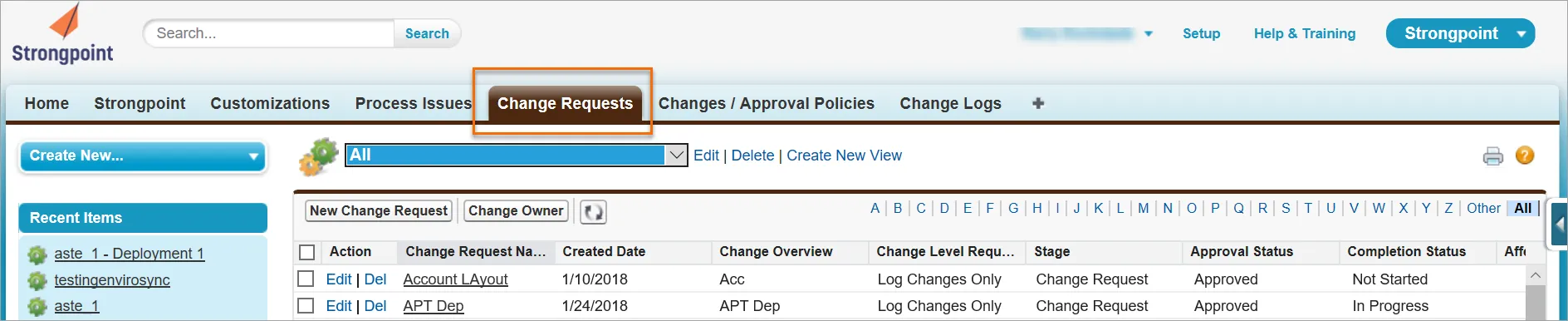Filter list by letter Z
1568x321 pixels.
1448,208
